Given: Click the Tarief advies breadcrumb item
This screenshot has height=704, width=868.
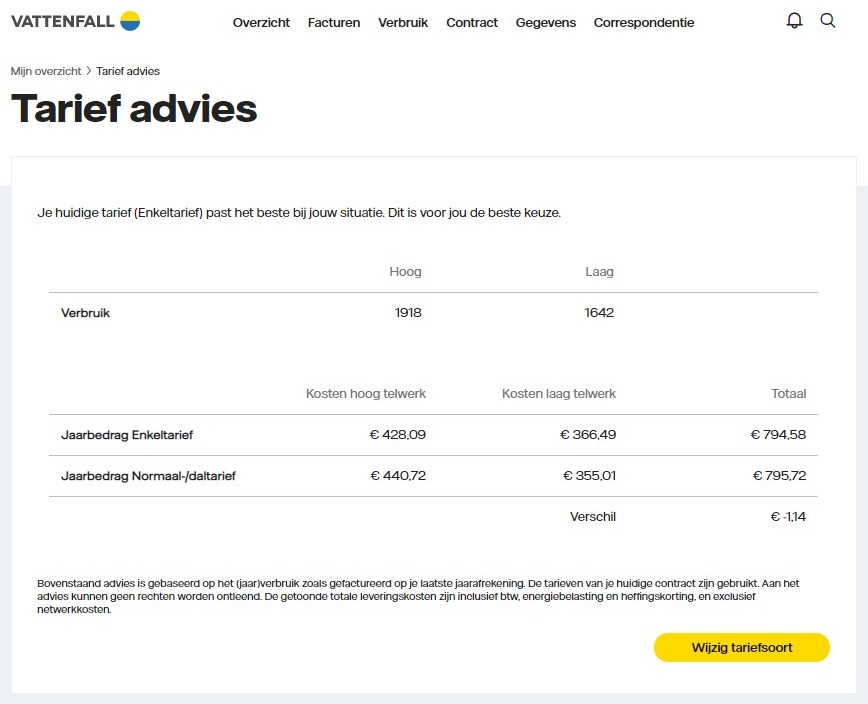Looking at the screenshot, I should 128,71.
